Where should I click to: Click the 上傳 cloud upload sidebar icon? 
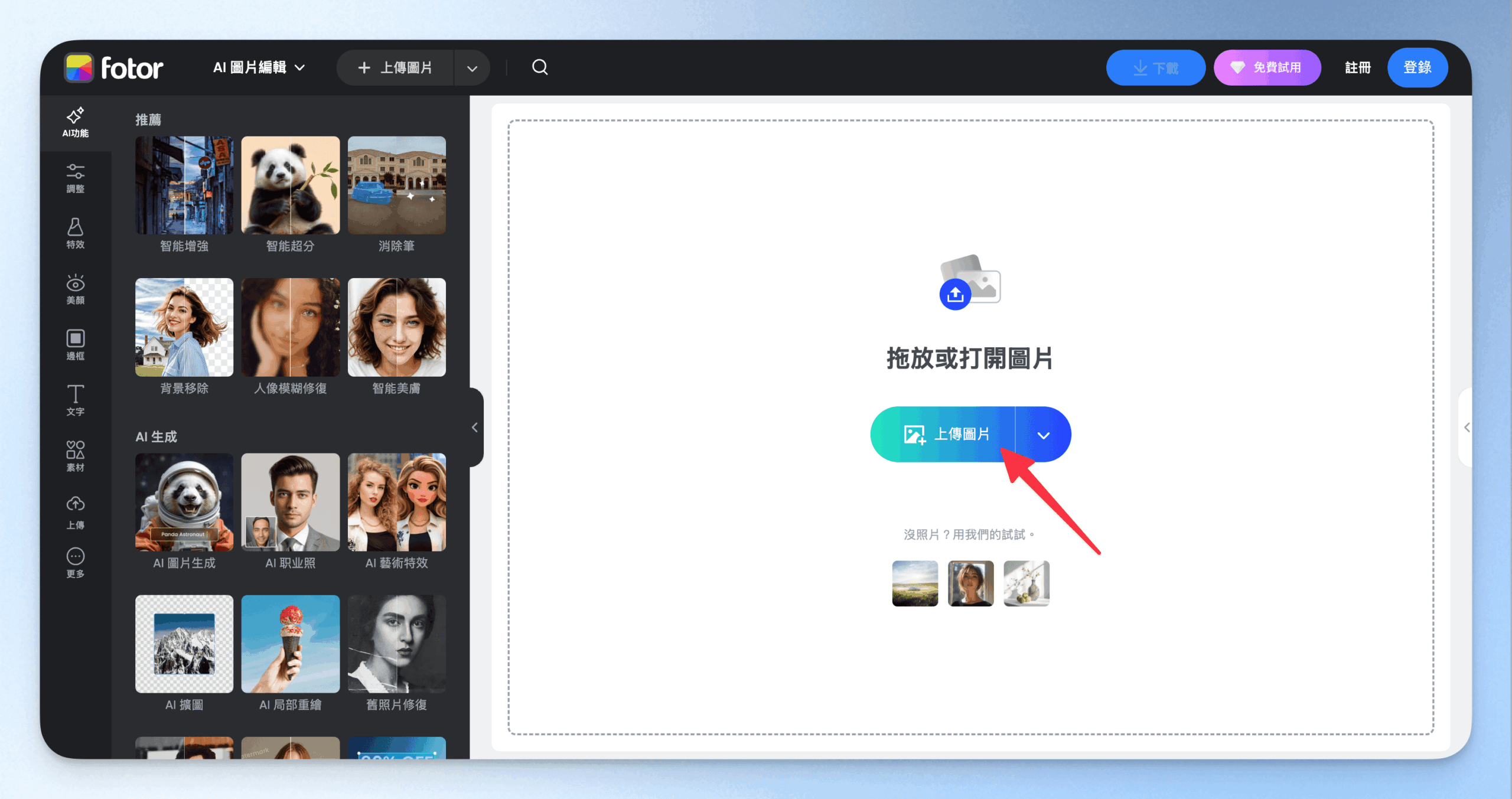point(76,512)
